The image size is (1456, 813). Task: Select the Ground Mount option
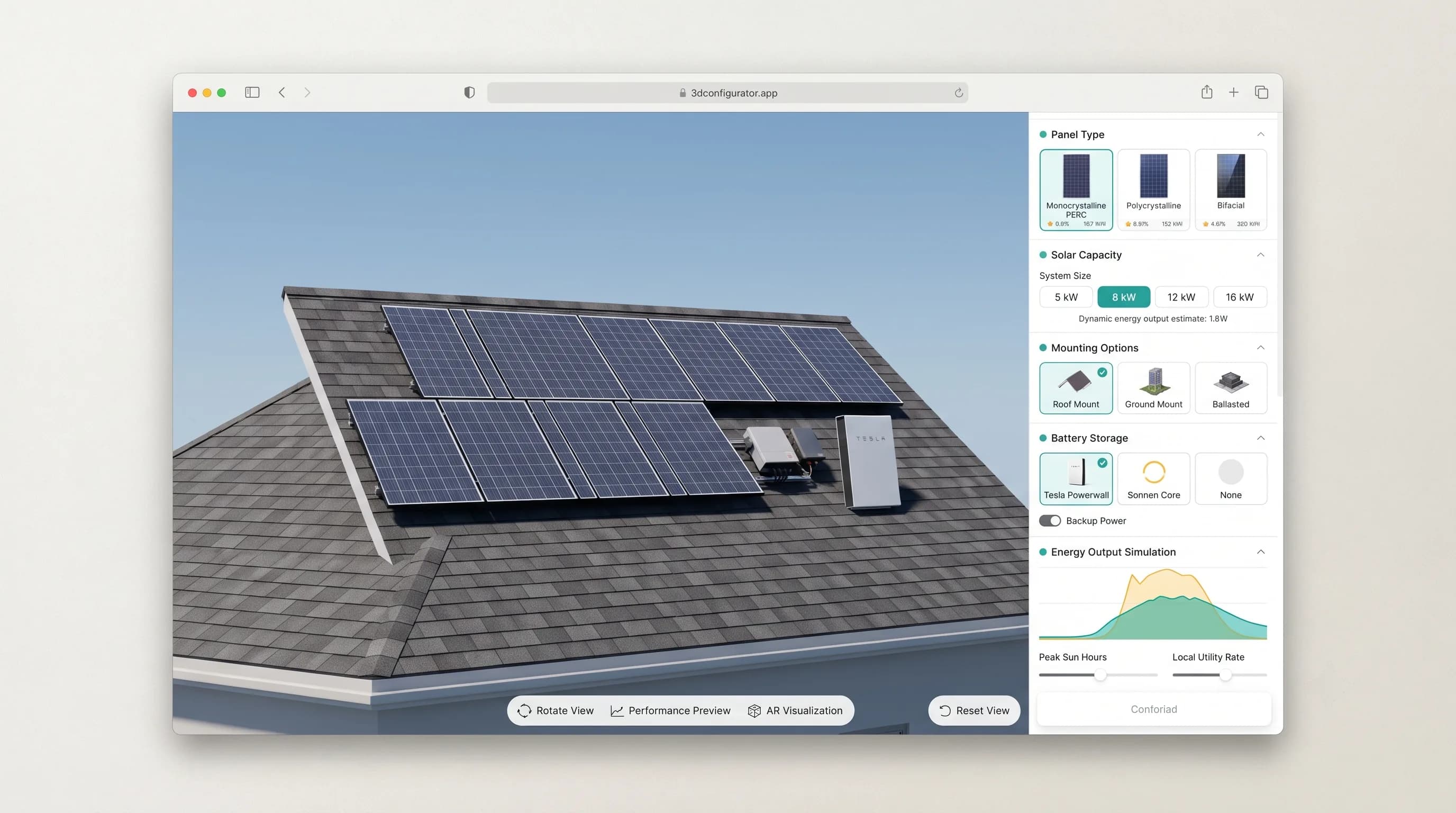coord(1153,388)
